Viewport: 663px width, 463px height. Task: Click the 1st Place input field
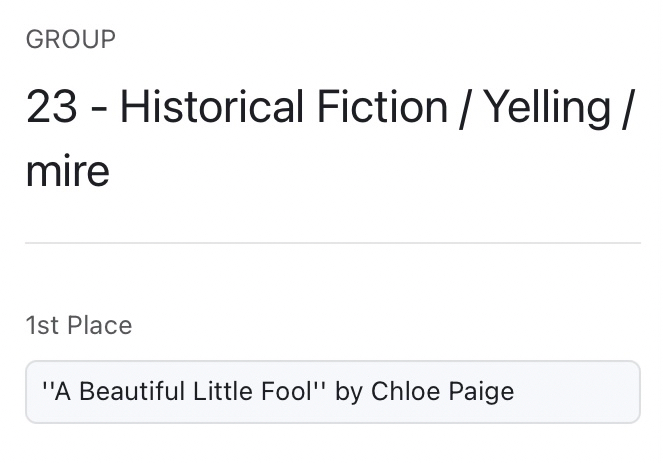(x=332, y=391)
